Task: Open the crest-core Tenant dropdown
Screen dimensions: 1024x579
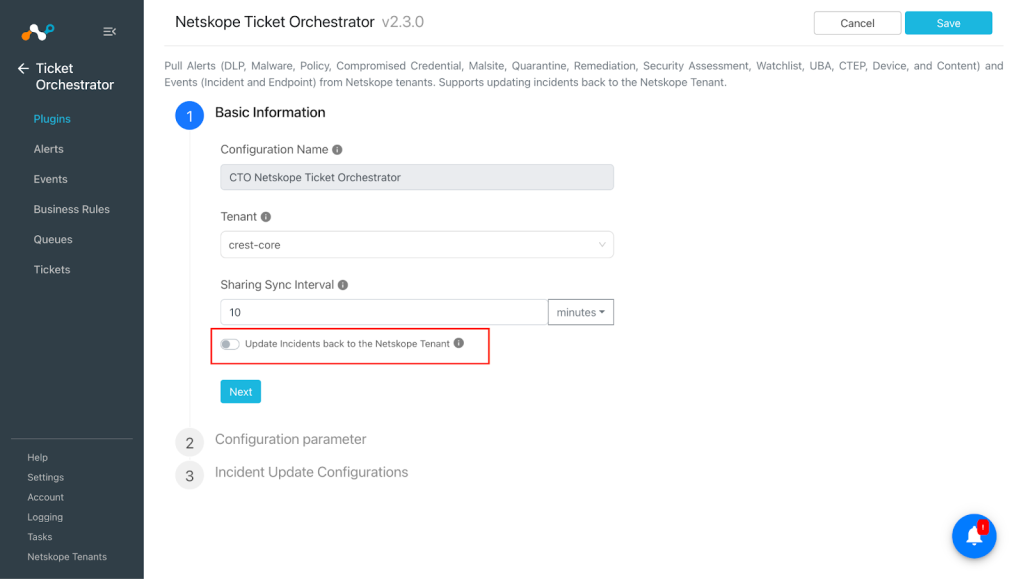Action: (417, 245)
